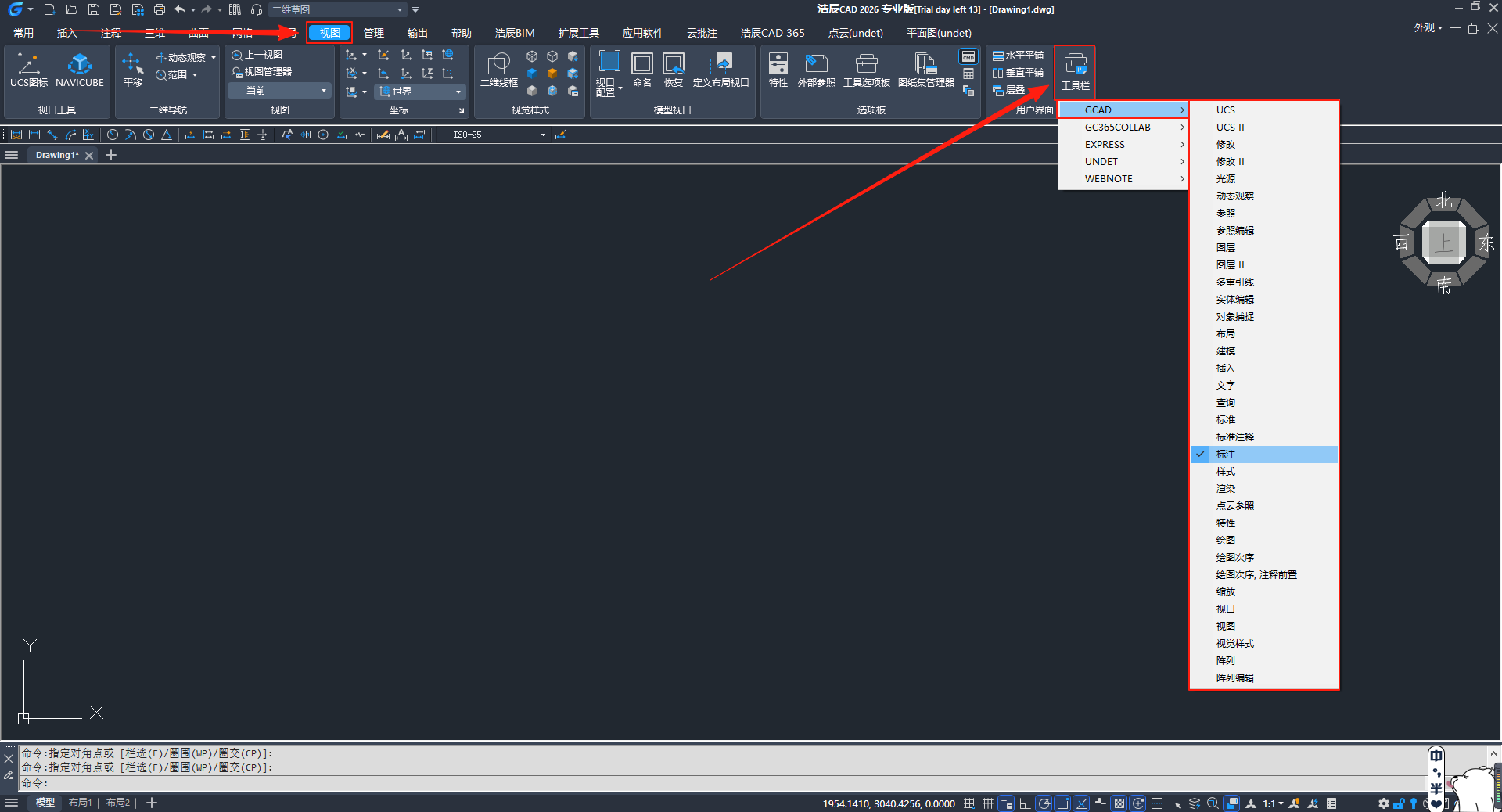Click the 工具栏 toolbar icon
The width and height of the screenshot is (1502, 812).
coord(1075,70)
